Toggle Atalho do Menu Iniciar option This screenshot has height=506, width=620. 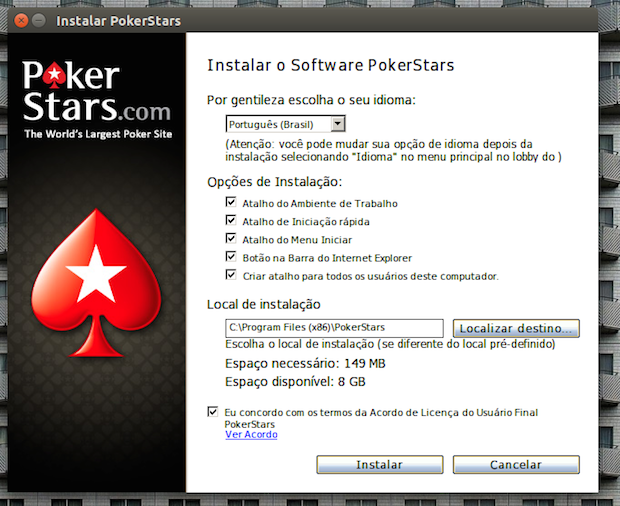tap(231, 238)
